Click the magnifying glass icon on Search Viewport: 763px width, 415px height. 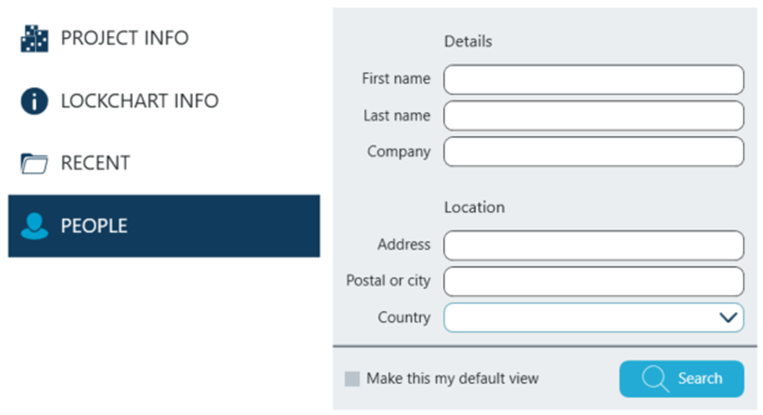(655, 379)
